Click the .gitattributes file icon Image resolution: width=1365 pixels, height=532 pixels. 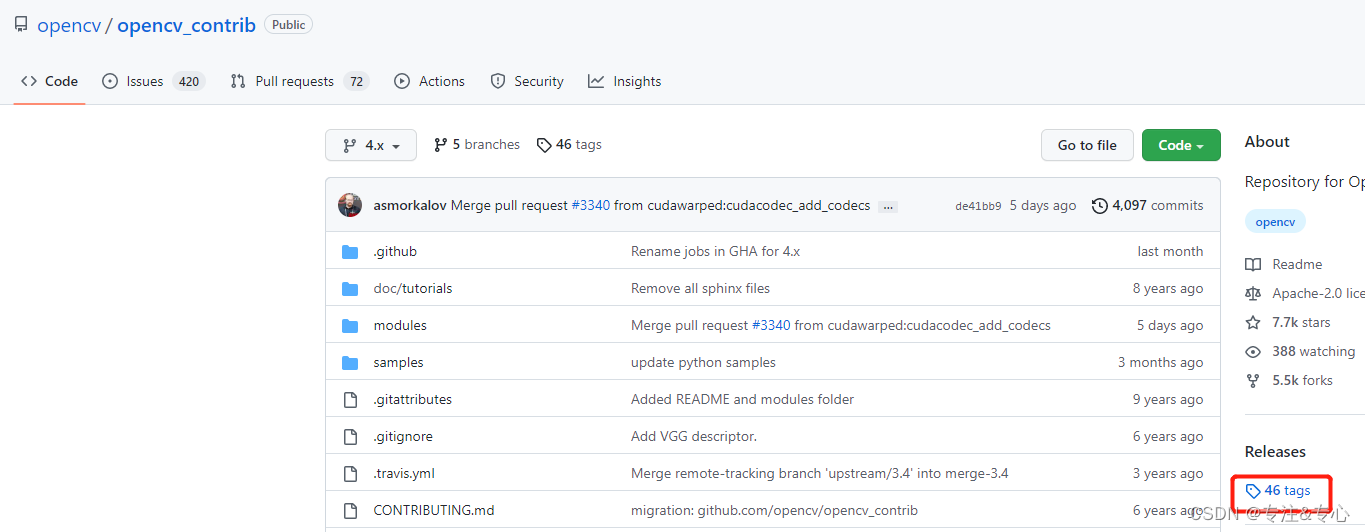(x=350, y=400)
